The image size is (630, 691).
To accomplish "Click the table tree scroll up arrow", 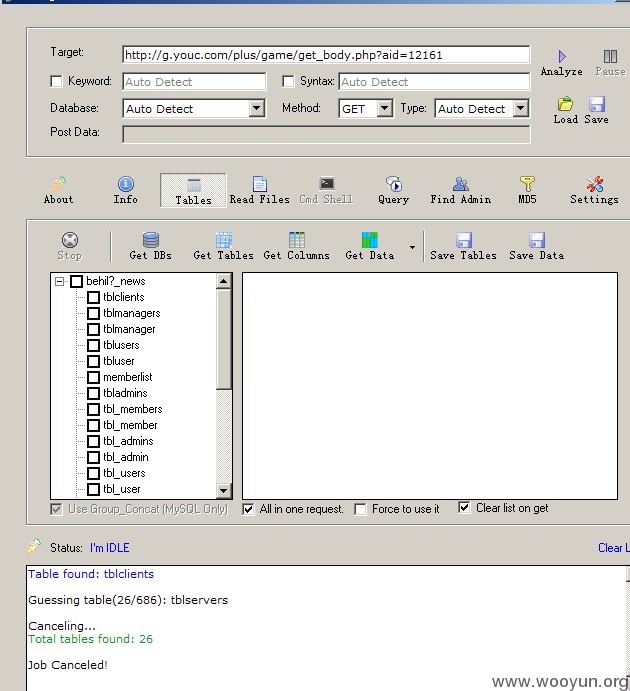I will 224,281.
